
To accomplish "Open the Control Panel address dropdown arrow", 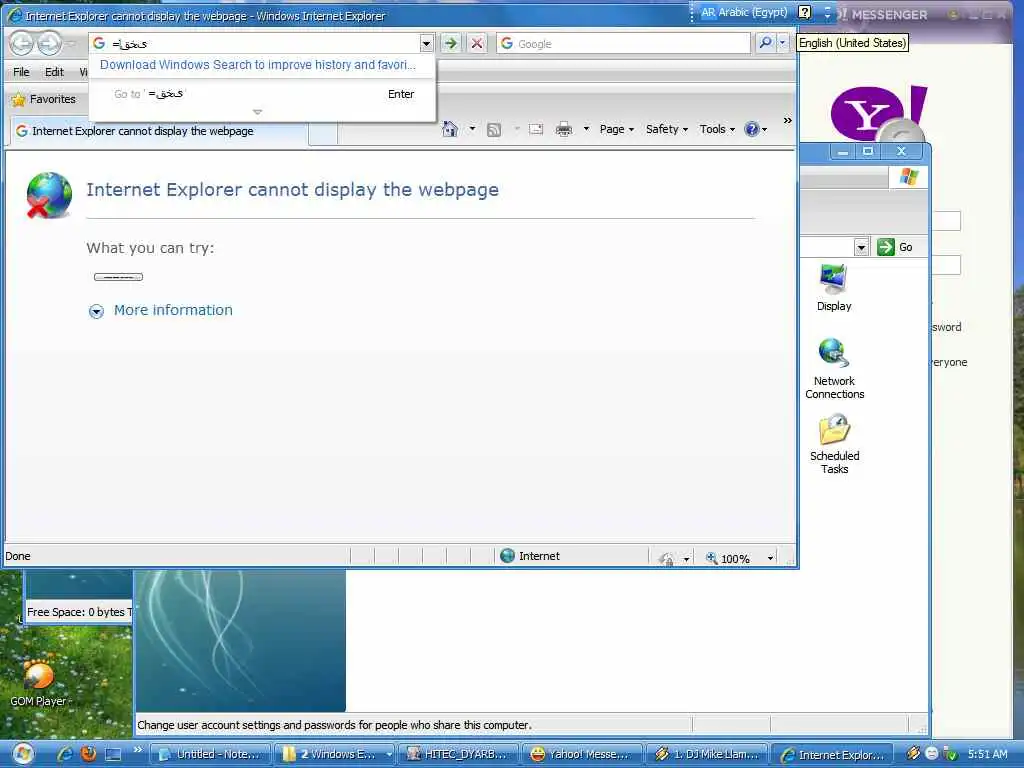I will click(x=861, y=248).
